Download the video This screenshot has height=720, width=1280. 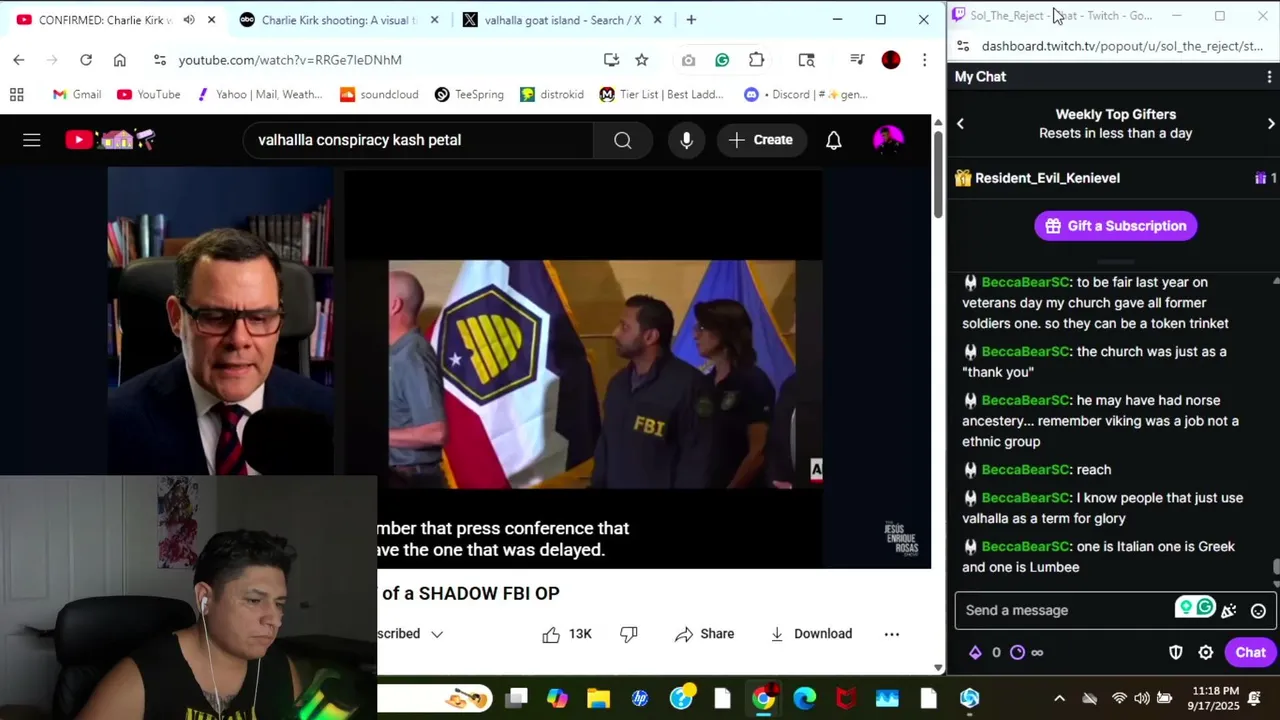[811, 634]
